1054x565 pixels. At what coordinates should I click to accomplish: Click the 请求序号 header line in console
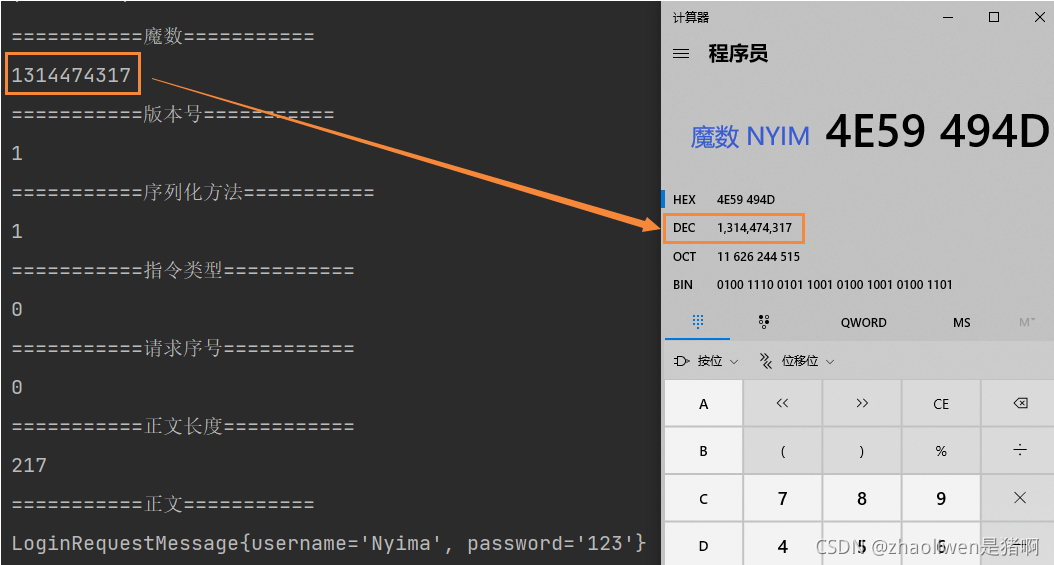click(x=183, y=348)
